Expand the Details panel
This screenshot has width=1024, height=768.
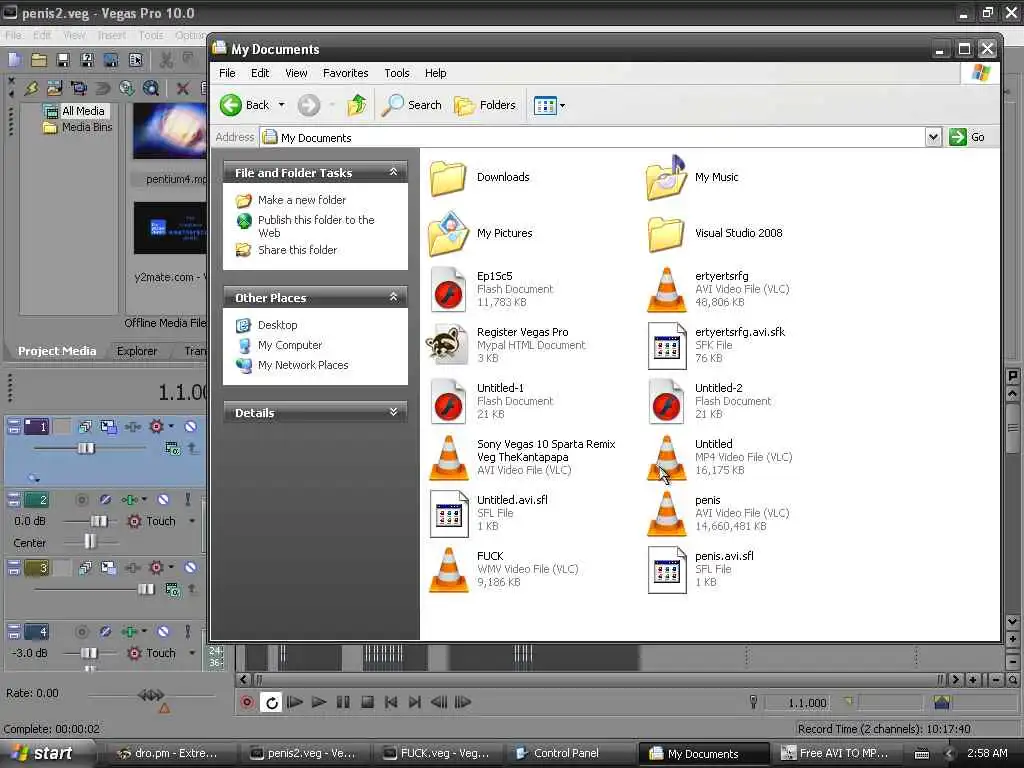393,412
